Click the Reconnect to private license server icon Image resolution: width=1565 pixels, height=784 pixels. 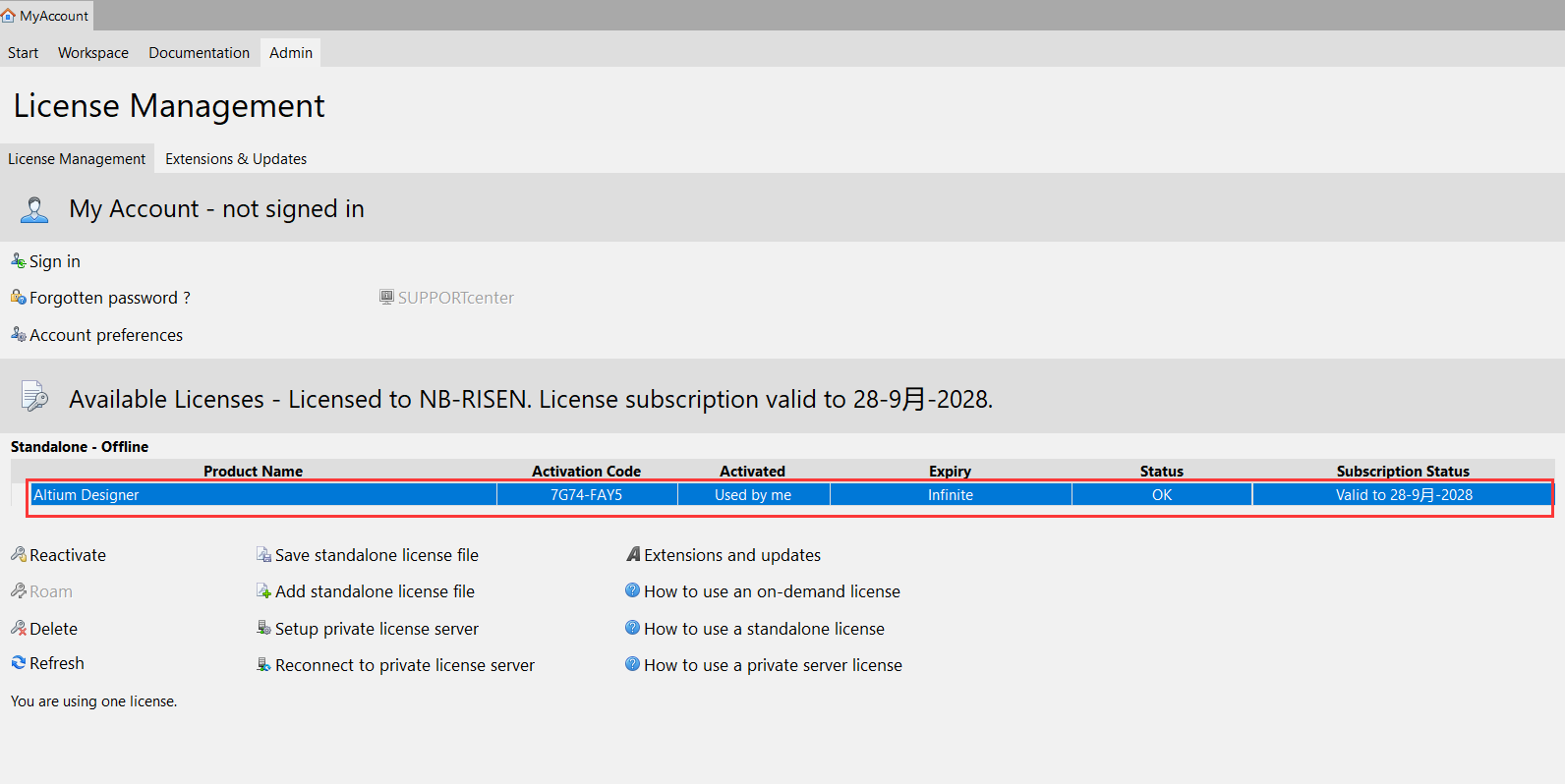(x=263, y=665)
